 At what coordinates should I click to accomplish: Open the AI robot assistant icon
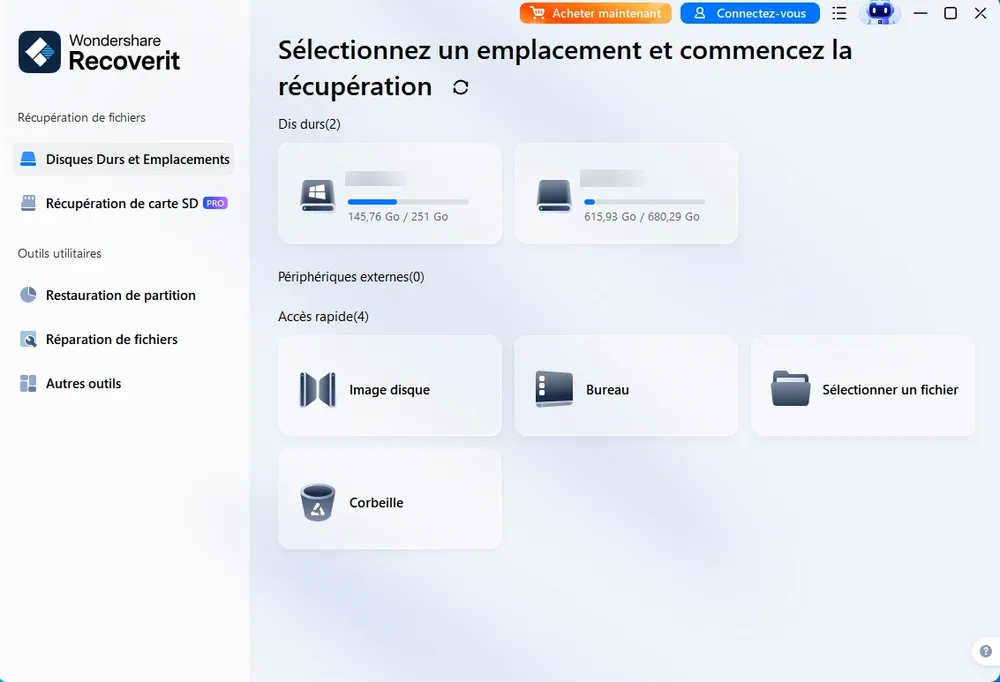pos(880,13)
